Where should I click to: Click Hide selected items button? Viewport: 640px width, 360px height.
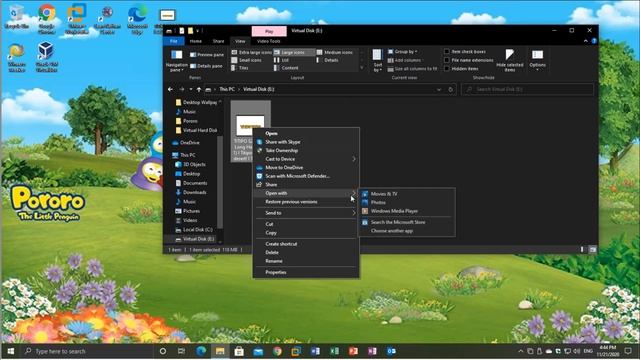pyautogui.click(x=510, y=60)
